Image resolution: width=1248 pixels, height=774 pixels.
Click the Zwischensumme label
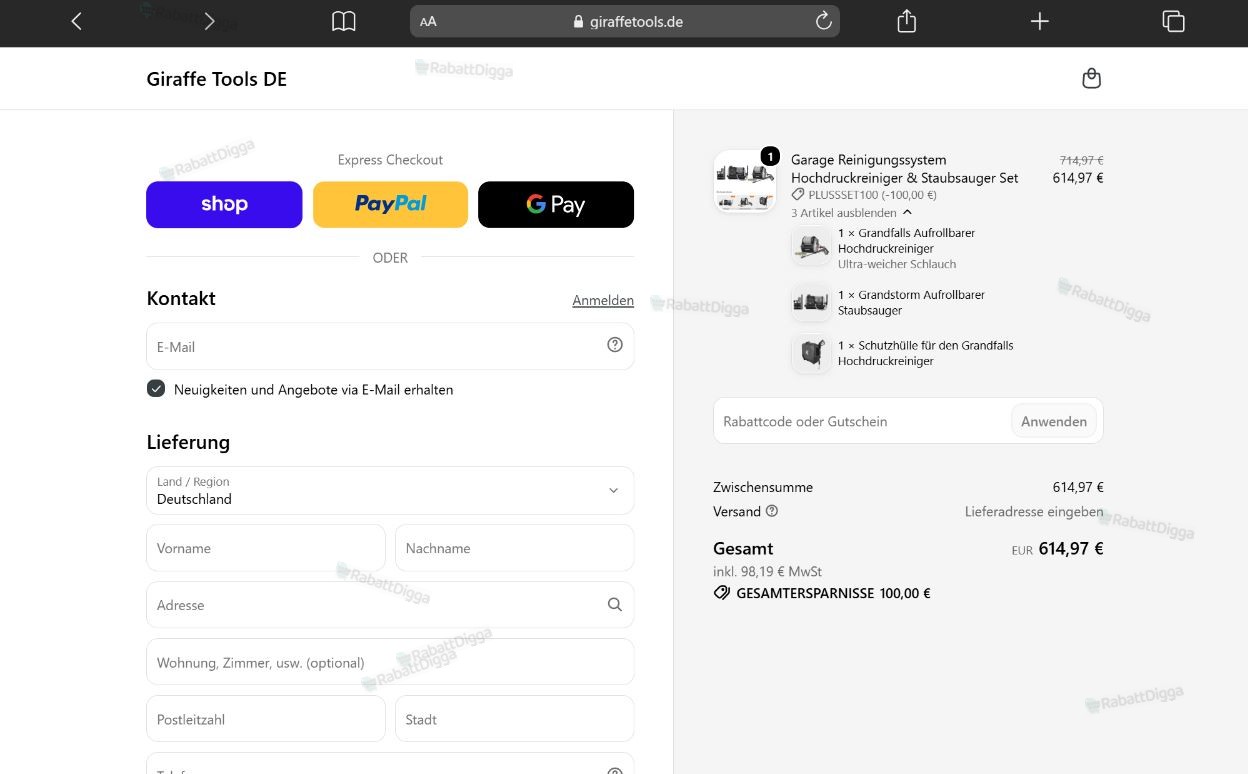coord(763,487)
